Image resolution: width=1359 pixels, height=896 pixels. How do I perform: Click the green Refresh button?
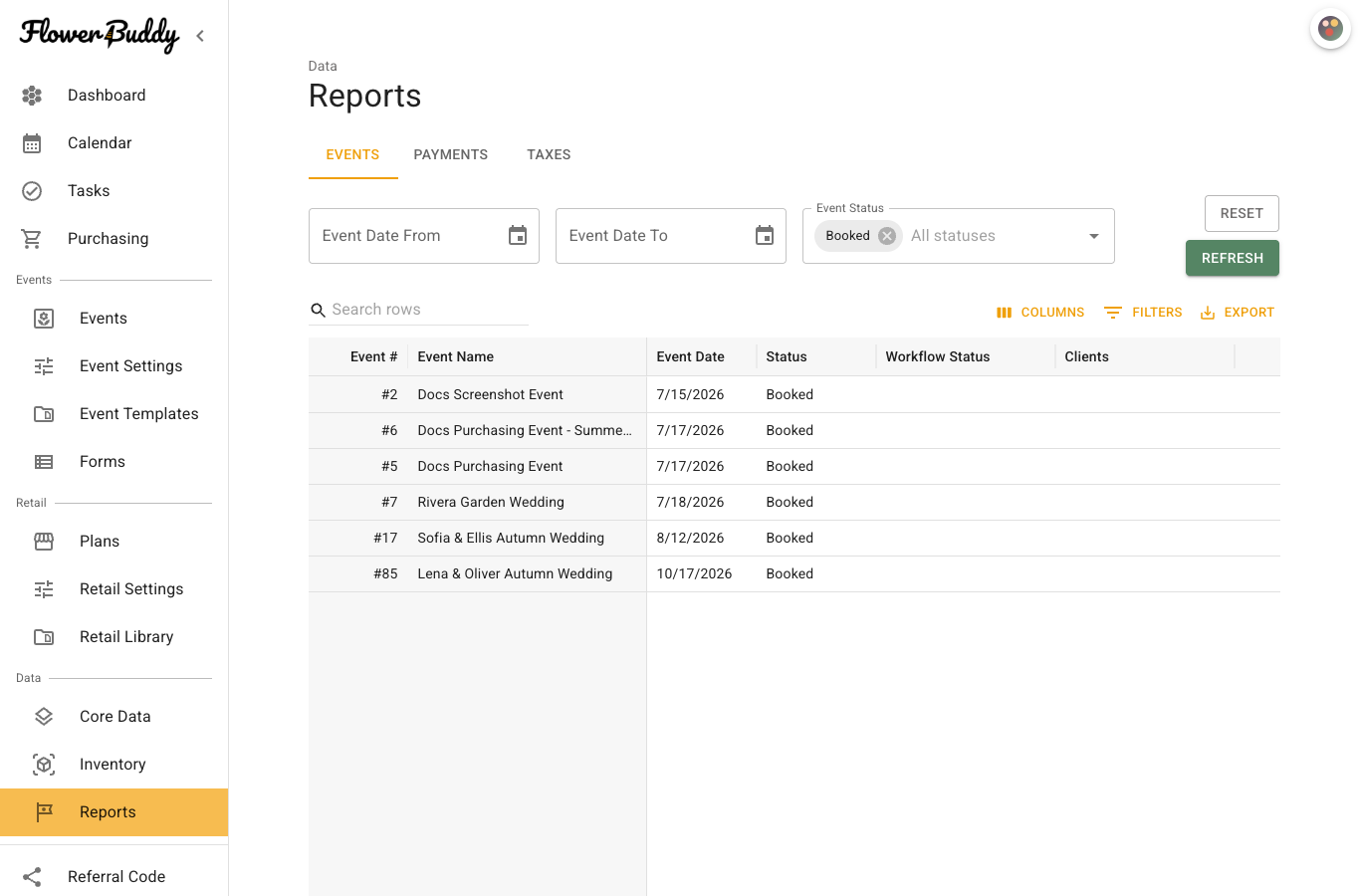tap(1233, 259)
